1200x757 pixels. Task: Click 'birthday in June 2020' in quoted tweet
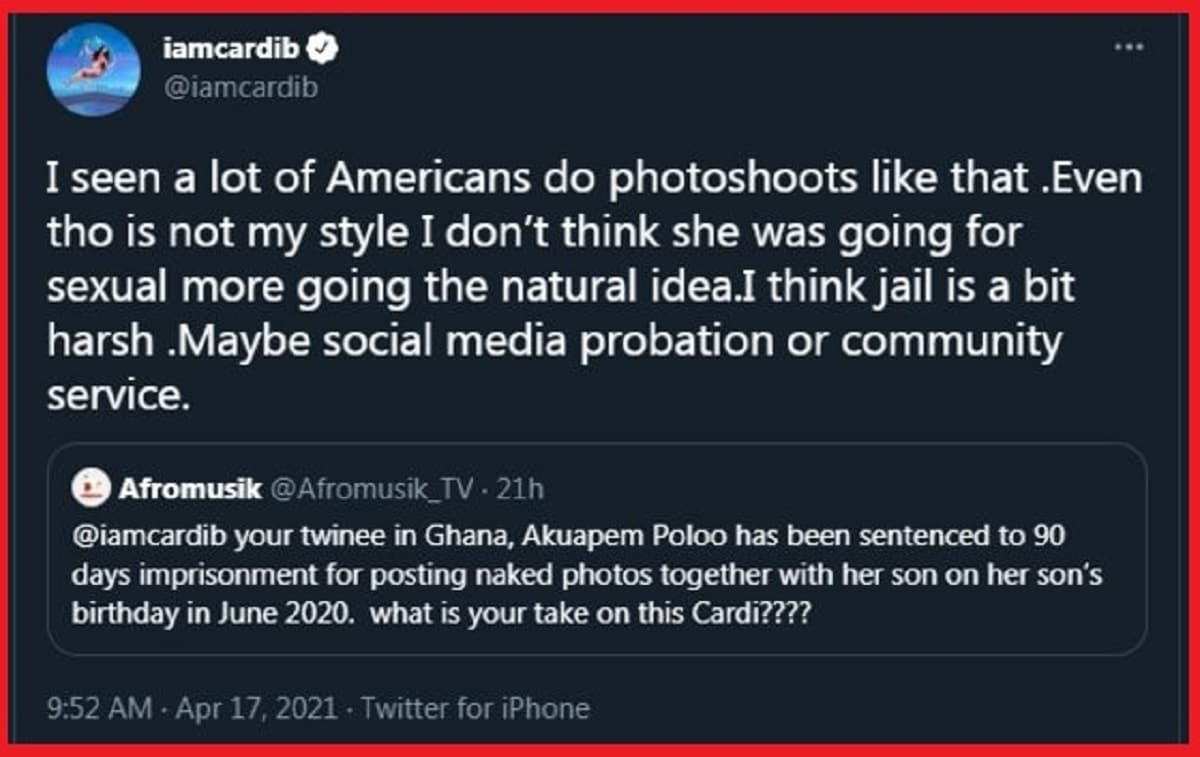pos(211,614)
